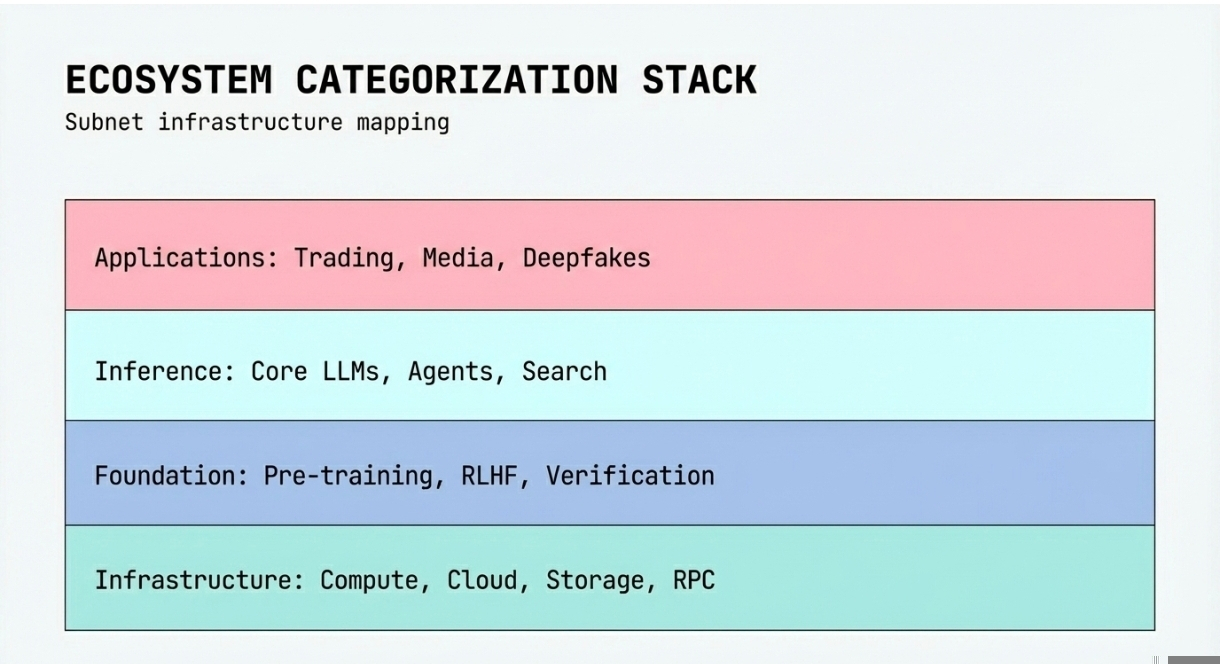
Task: Click the Ecosystem Categorization Stack title
Action: coord(410,79)
